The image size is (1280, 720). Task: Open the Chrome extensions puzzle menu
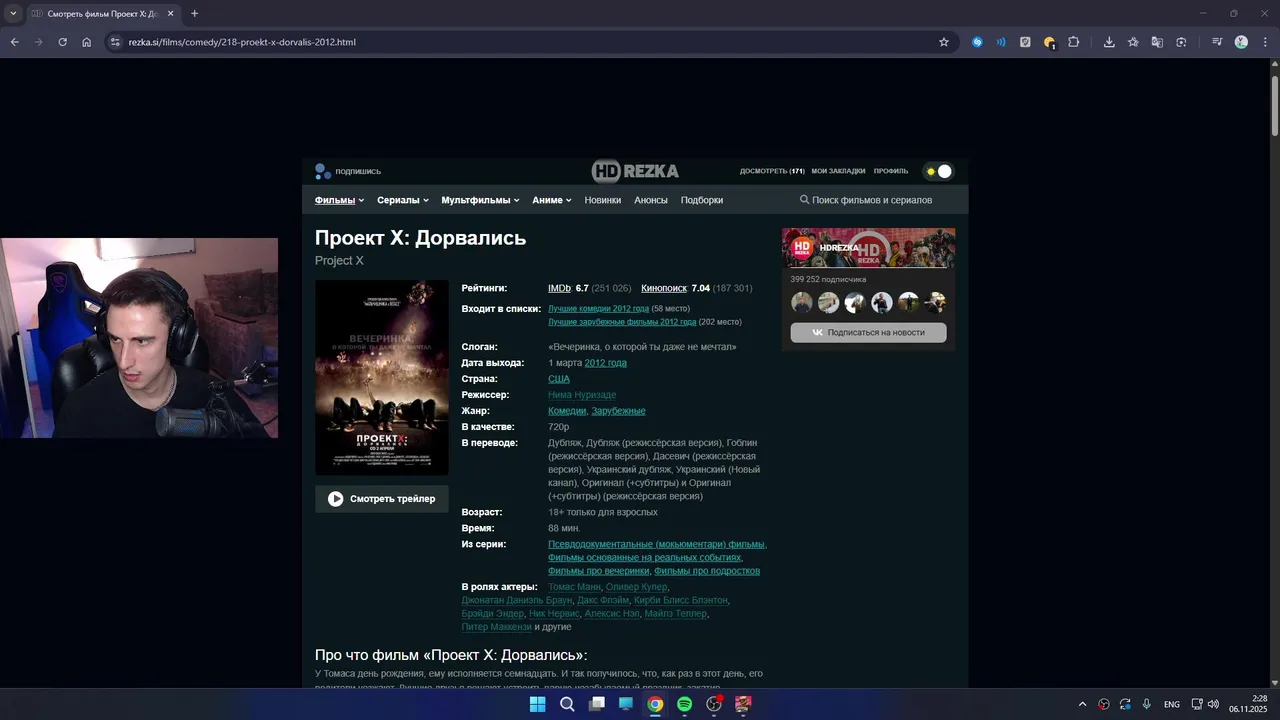click(1073, 42)
